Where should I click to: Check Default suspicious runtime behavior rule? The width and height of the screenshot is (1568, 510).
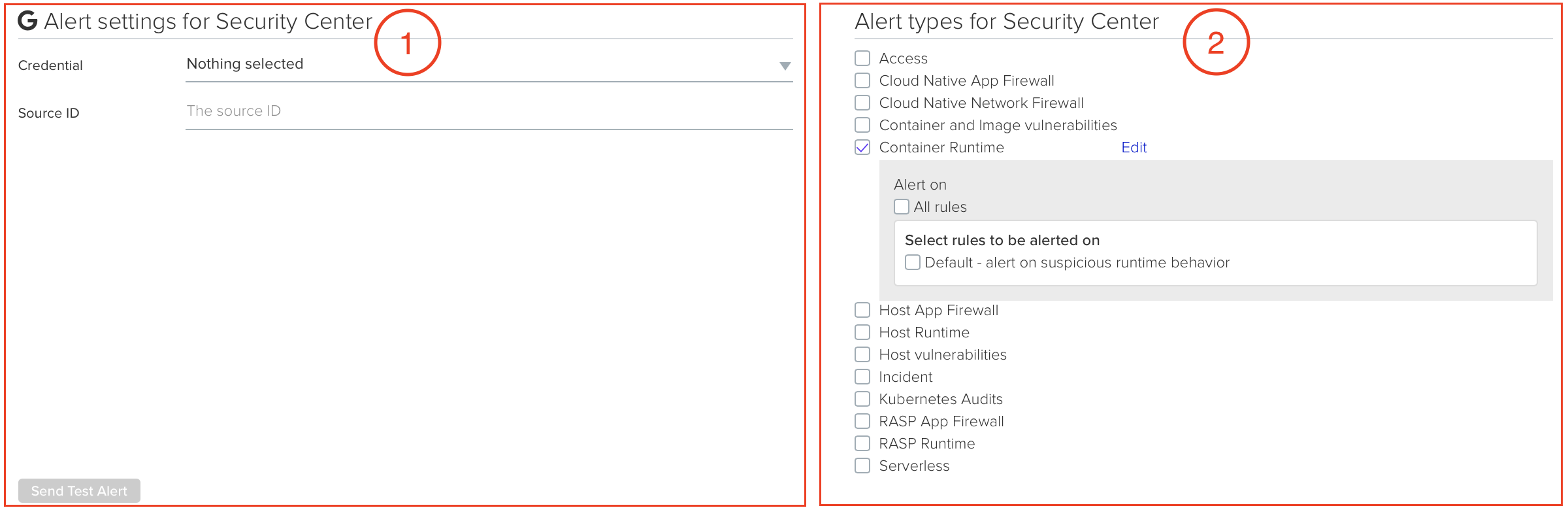pos(913,262)
